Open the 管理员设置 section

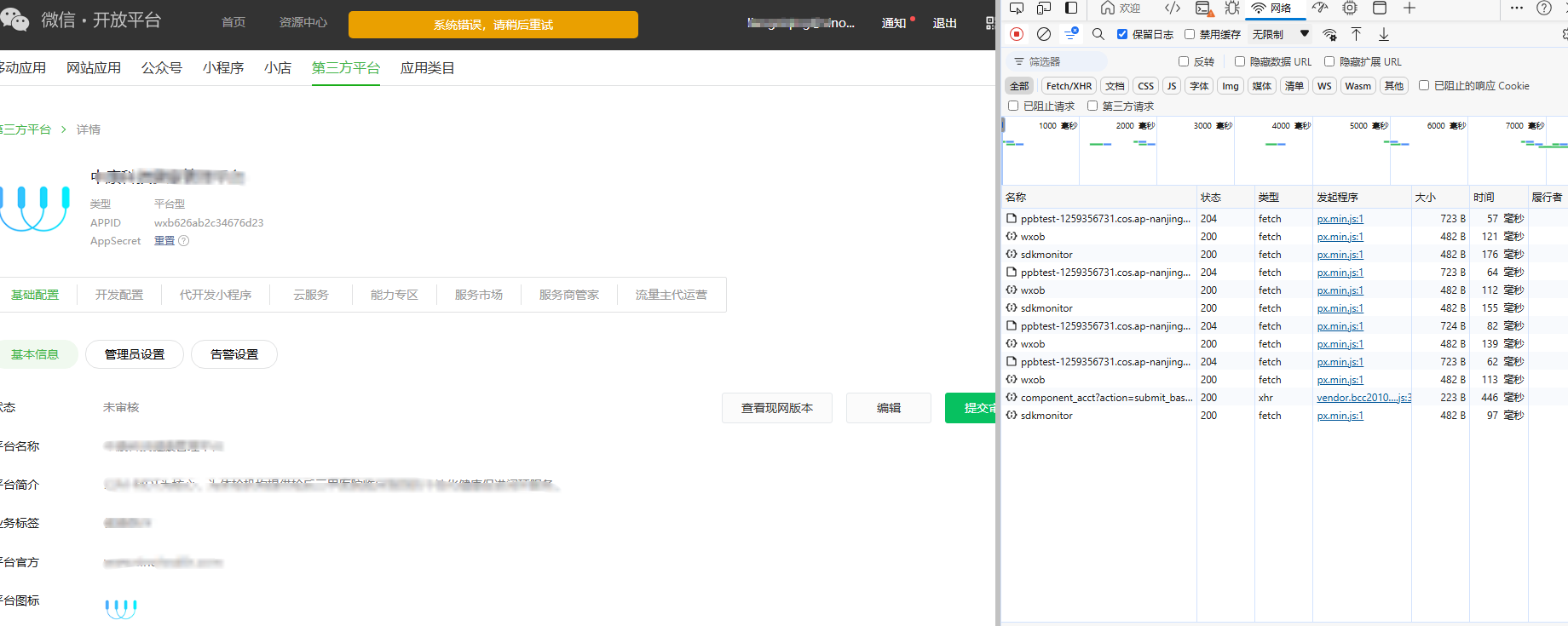(135, 354)
